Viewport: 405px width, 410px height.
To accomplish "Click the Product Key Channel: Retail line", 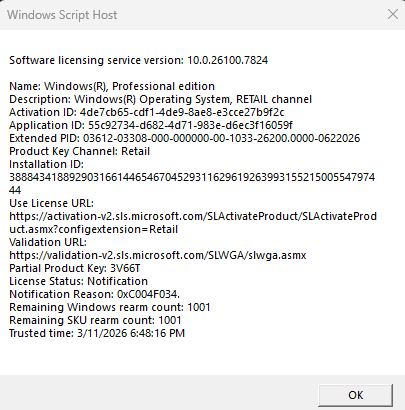I will 79,151.
